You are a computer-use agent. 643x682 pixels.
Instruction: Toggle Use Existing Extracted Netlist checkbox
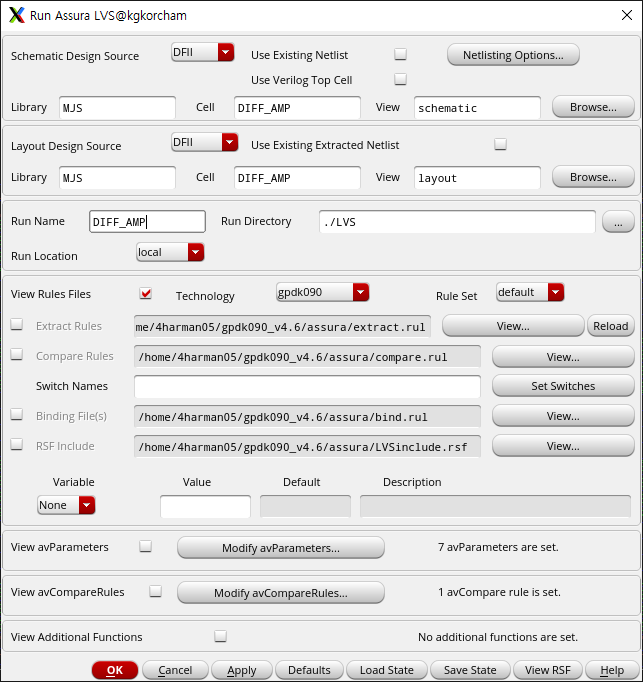pyautogui.click(x=500, y=144)
